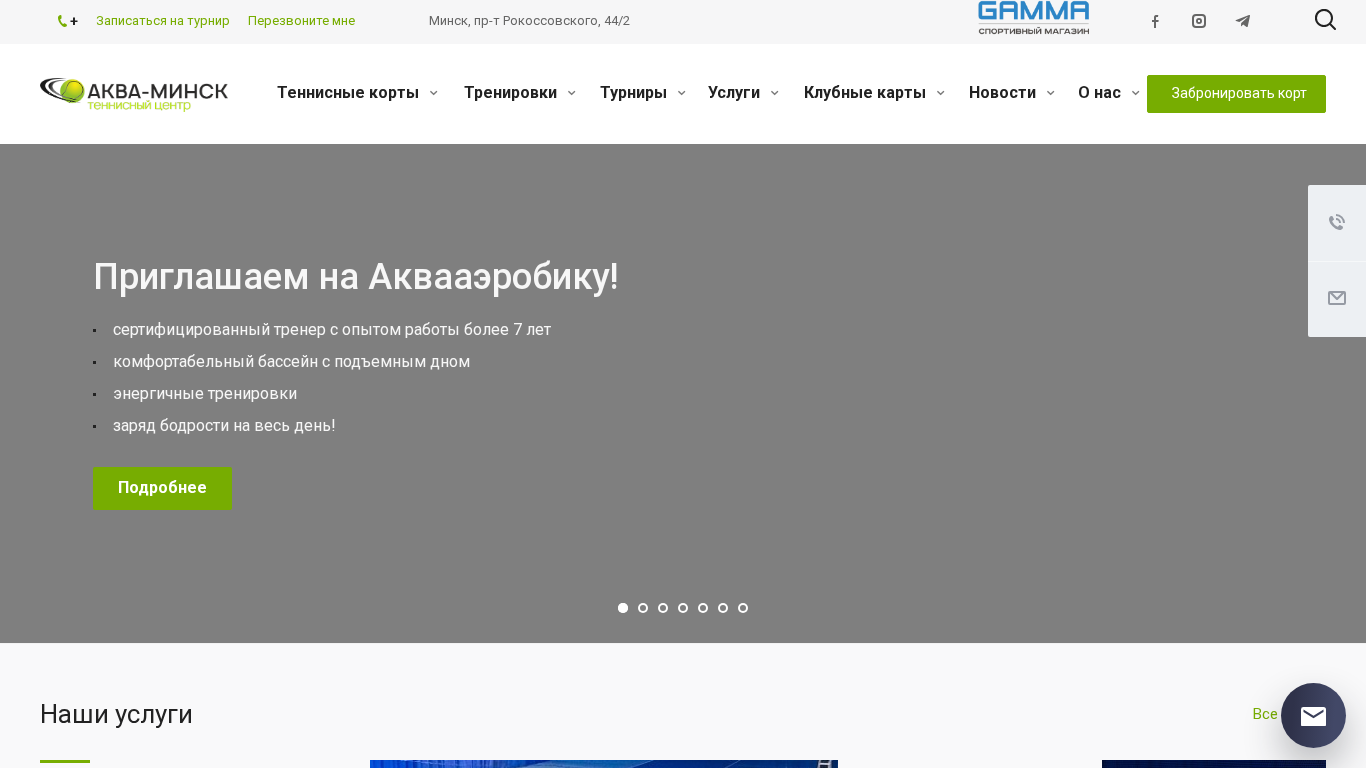Expand the Клубные карты submenu arrow
Screen dimensions: 1366x768
coord(941,93)
